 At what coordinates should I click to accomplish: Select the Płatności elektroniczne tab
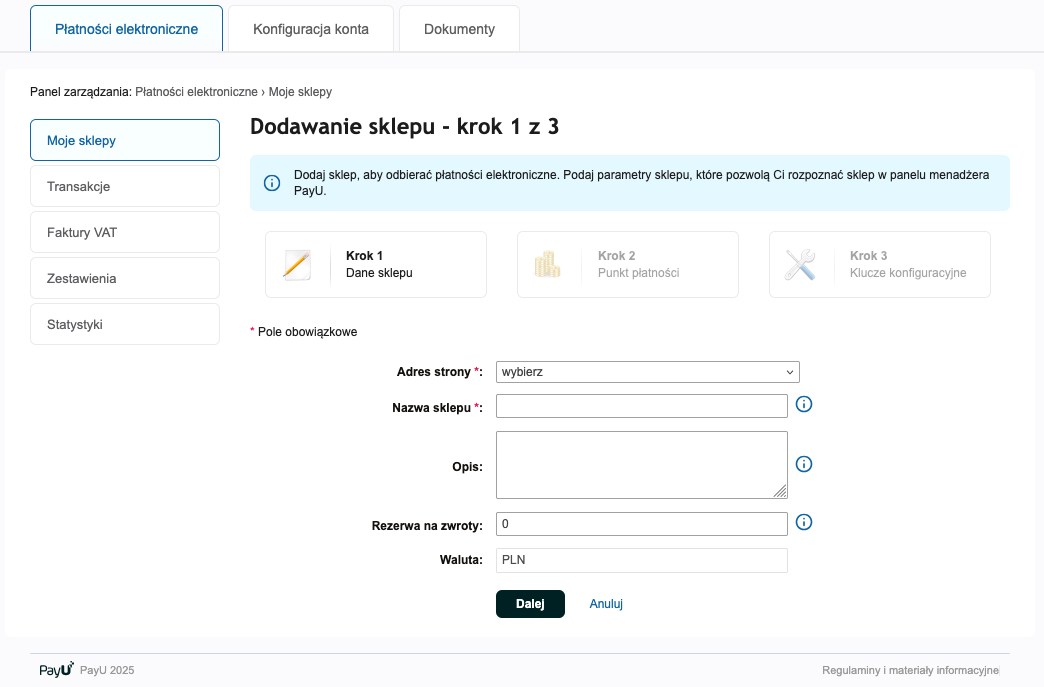pos(126,29)
